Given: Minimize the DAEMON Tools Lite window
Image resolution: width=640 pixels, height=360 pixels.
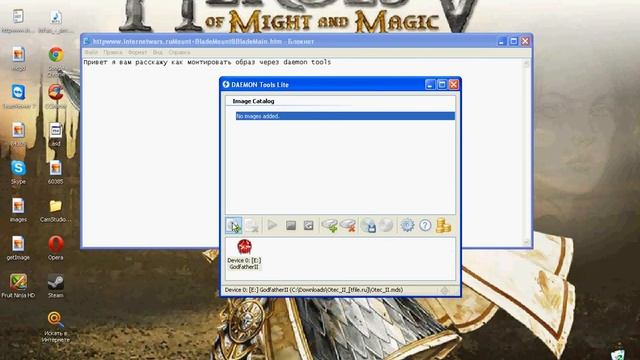Looking at the screenshot, I should tap(430, 84).
